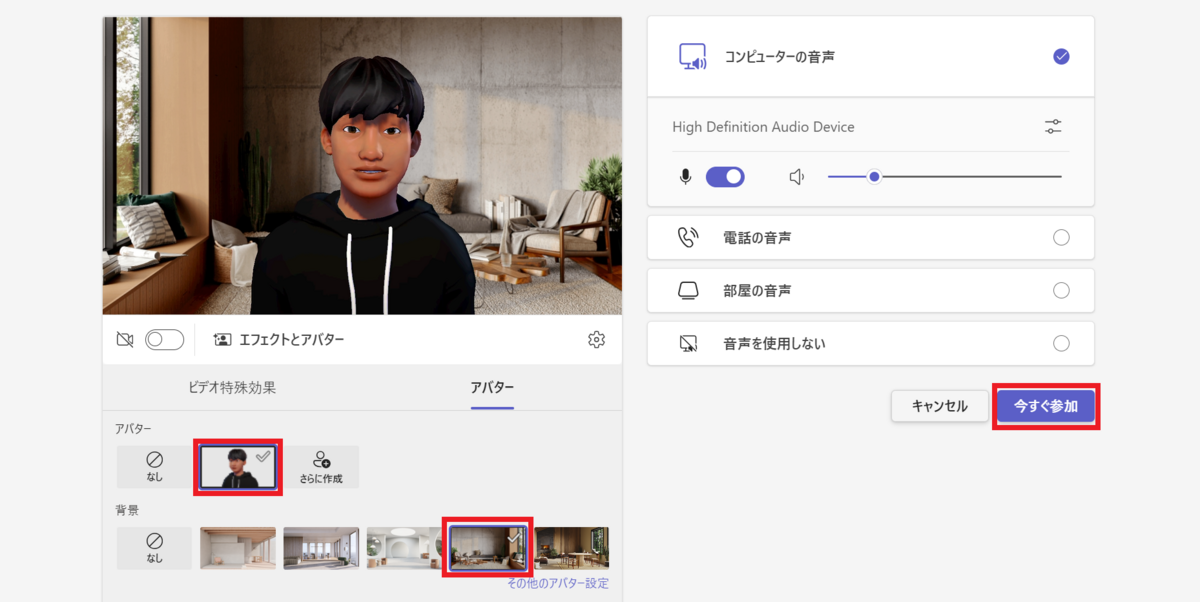Click the effects and avatars icon
This screenshot has height=602, width=1200.
coord(222,340)
